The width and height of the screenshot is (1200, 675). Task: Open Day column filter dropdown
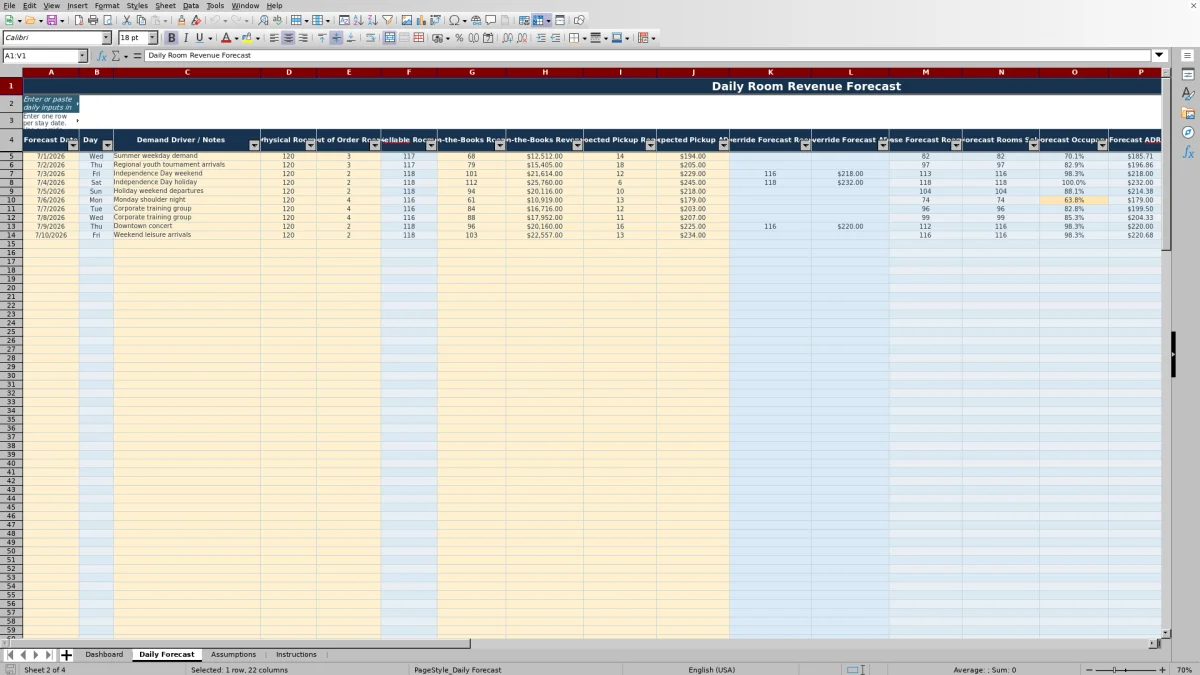tap(107, 146)
